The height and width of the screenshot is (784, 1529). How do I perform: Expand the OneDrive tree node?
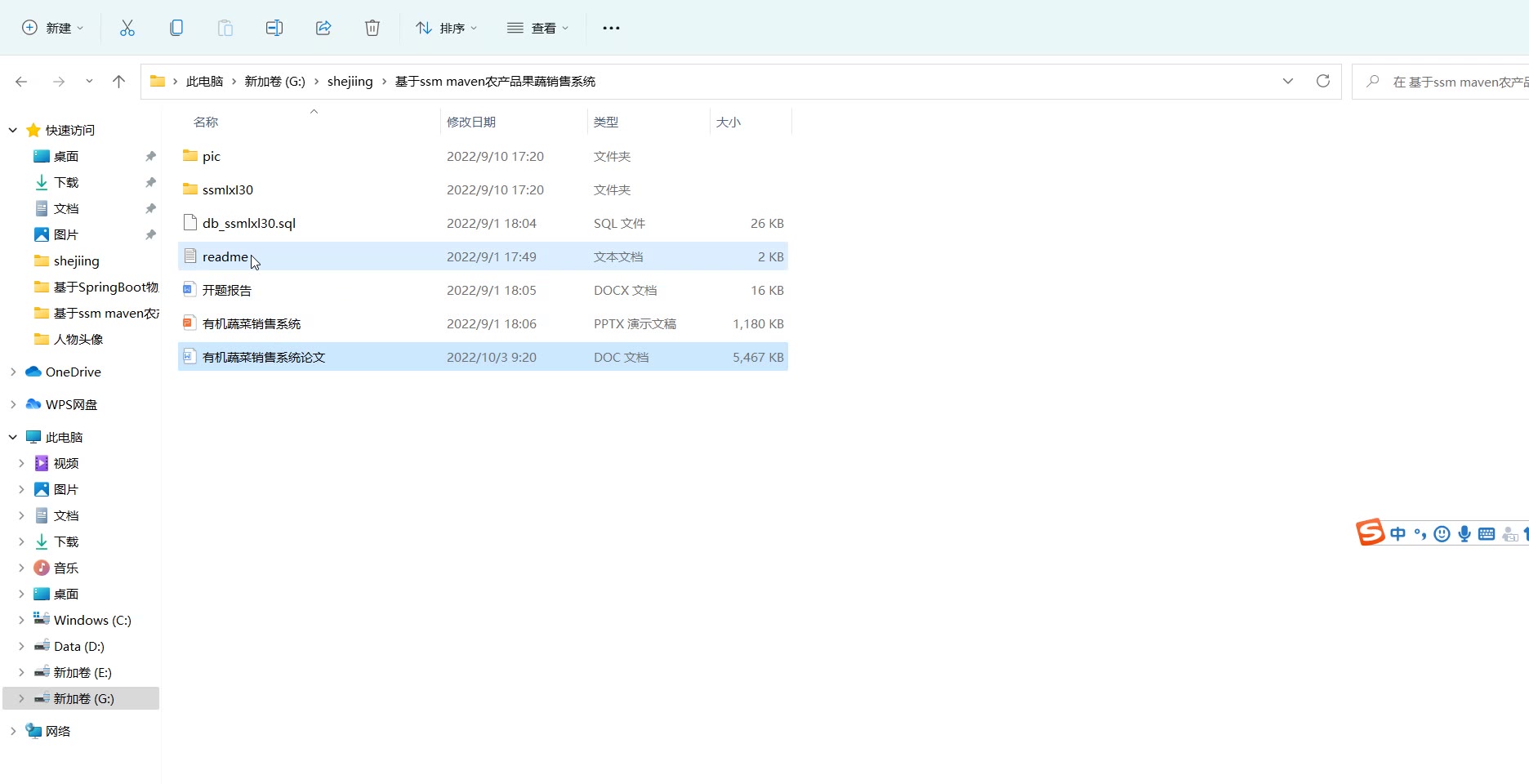[x=13, y=372]
